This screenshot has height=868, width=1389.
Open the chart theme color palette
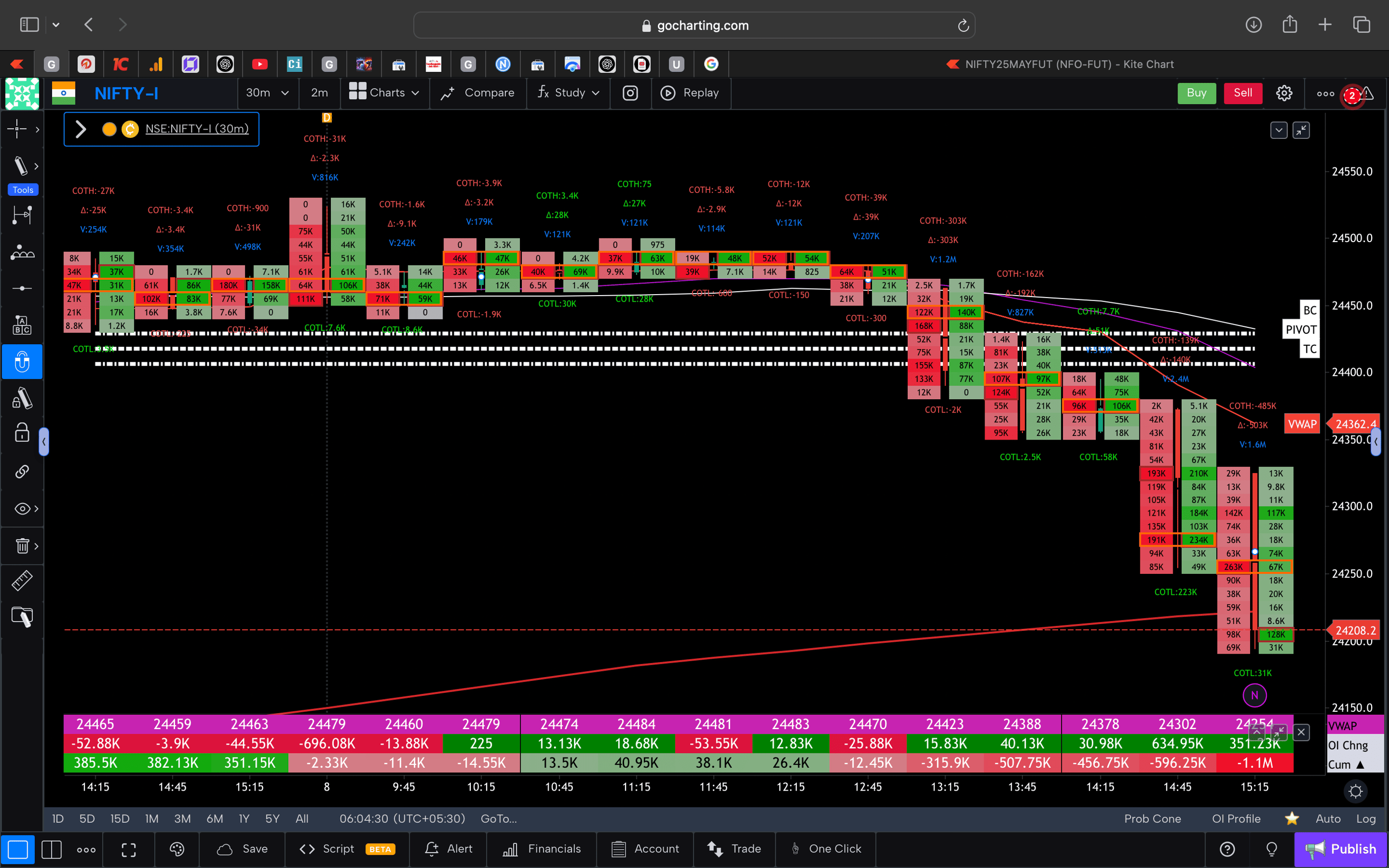[x=177, y=849]
